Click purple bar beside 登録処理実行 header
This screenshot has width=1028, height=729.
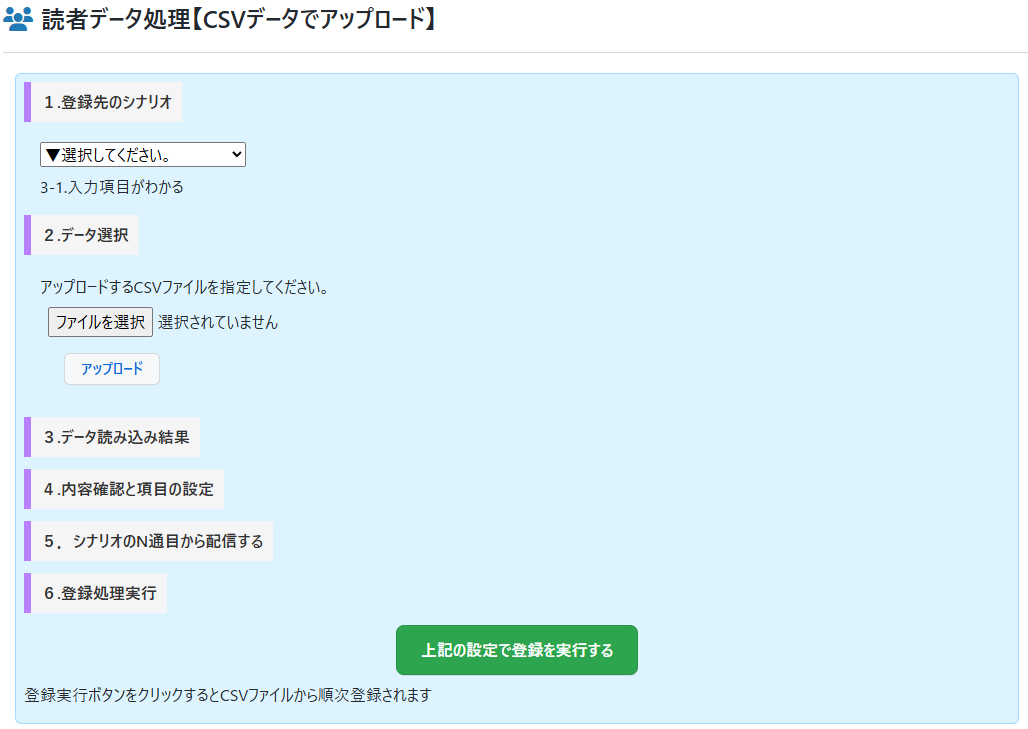pos(28,593)
